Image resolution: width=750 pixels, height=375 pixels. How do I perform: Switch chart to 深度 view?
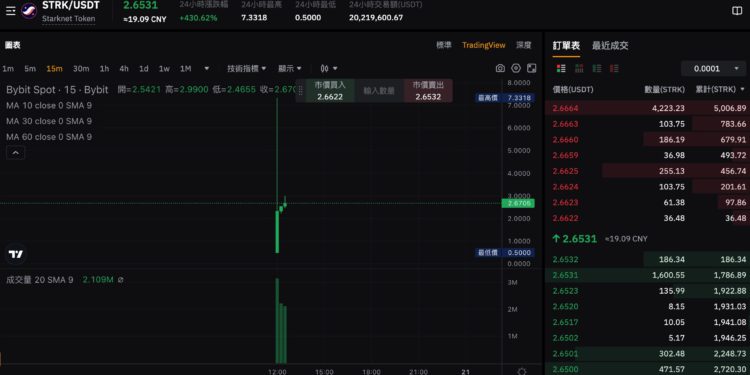coord(524,45)
